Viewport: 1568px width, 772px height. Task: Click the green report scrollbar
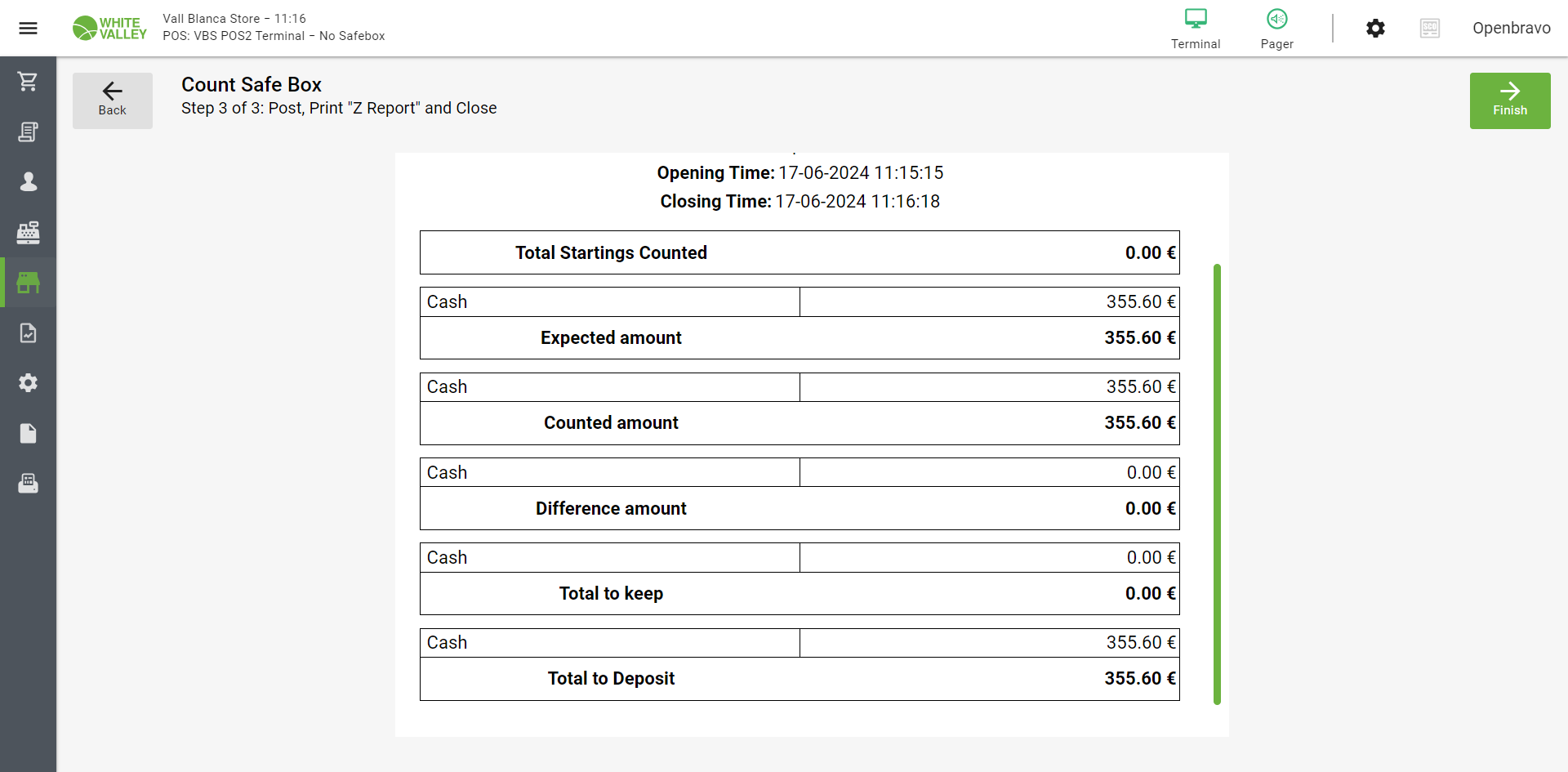coord(1217,484)
